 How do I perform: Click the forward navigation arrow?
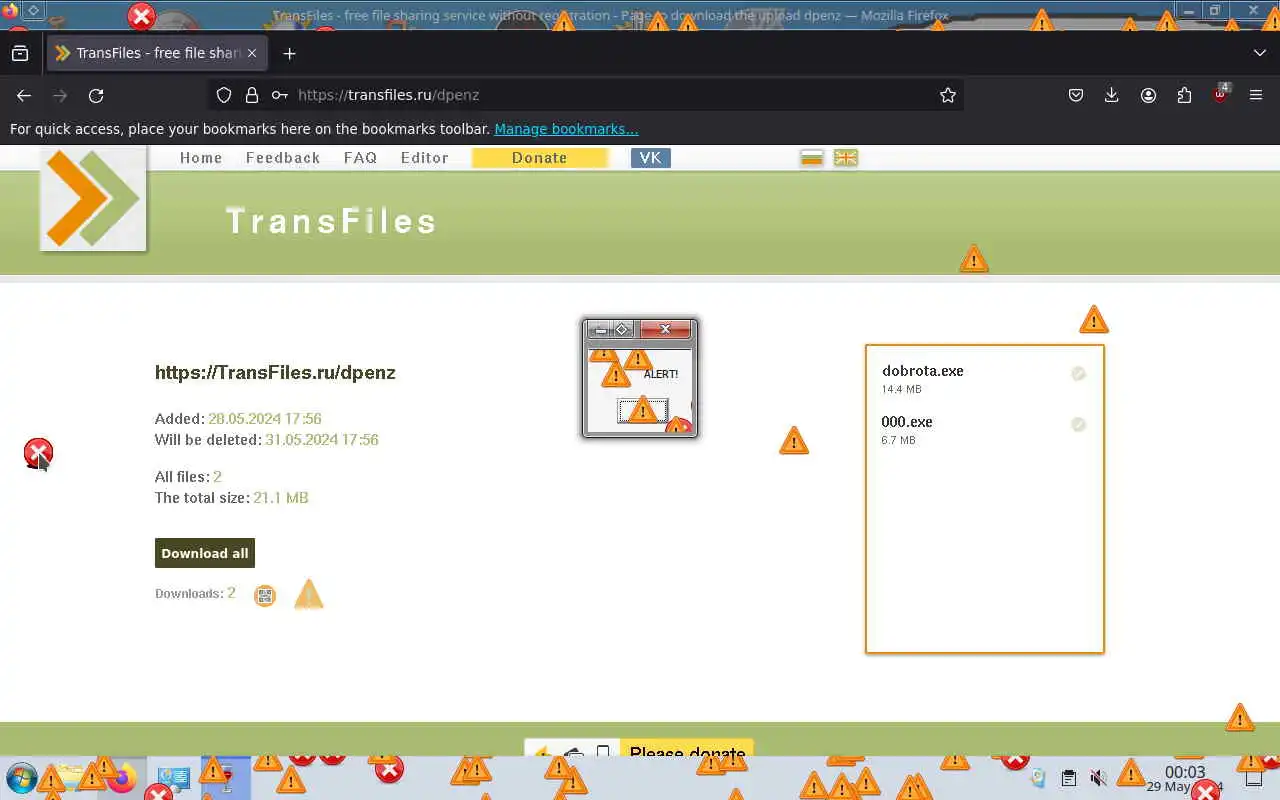pyautogui.click(x=60, y=95)
